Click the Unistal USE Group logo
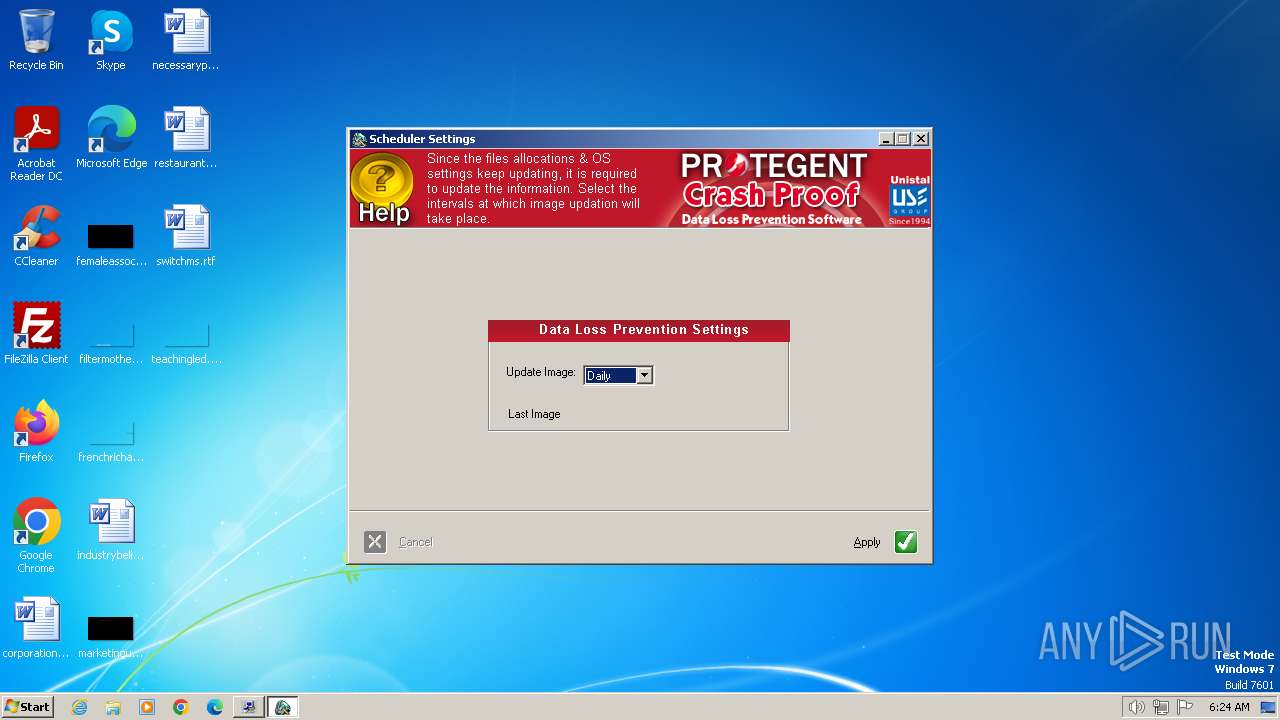 (908, 199)
